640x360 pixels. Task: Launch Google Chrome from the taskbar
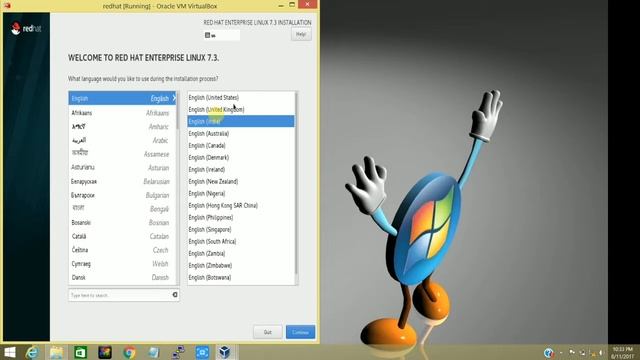pos(129,352)
